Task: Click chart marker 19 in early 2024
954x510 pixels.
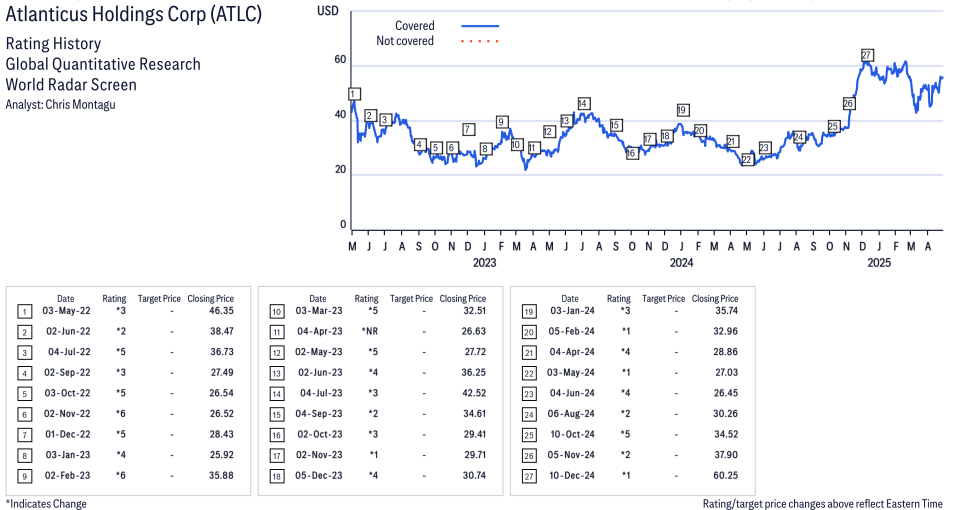Action: (682, 110)
